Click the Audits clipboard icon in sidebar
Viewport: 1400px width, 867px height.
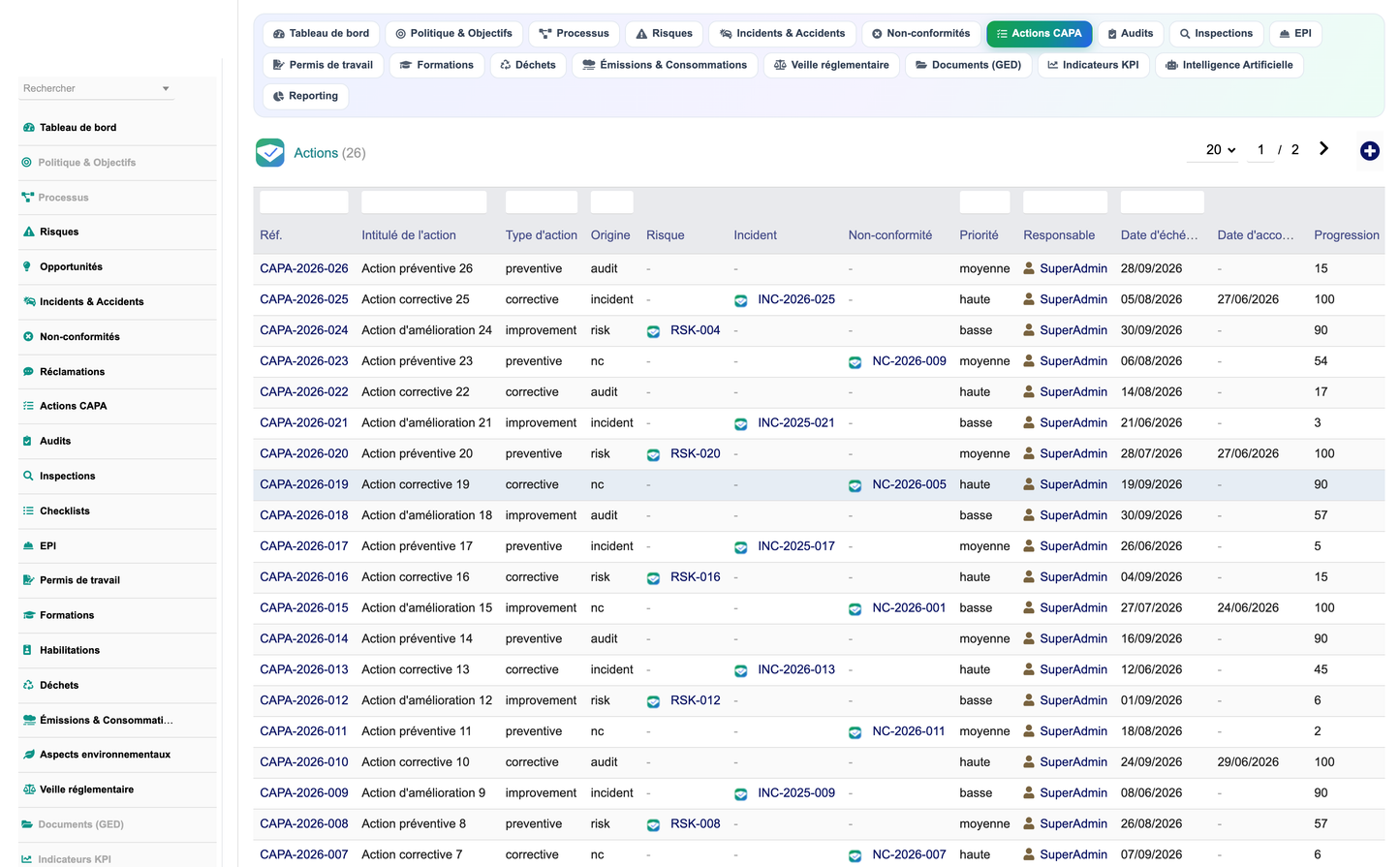click(x=27, y=442)
